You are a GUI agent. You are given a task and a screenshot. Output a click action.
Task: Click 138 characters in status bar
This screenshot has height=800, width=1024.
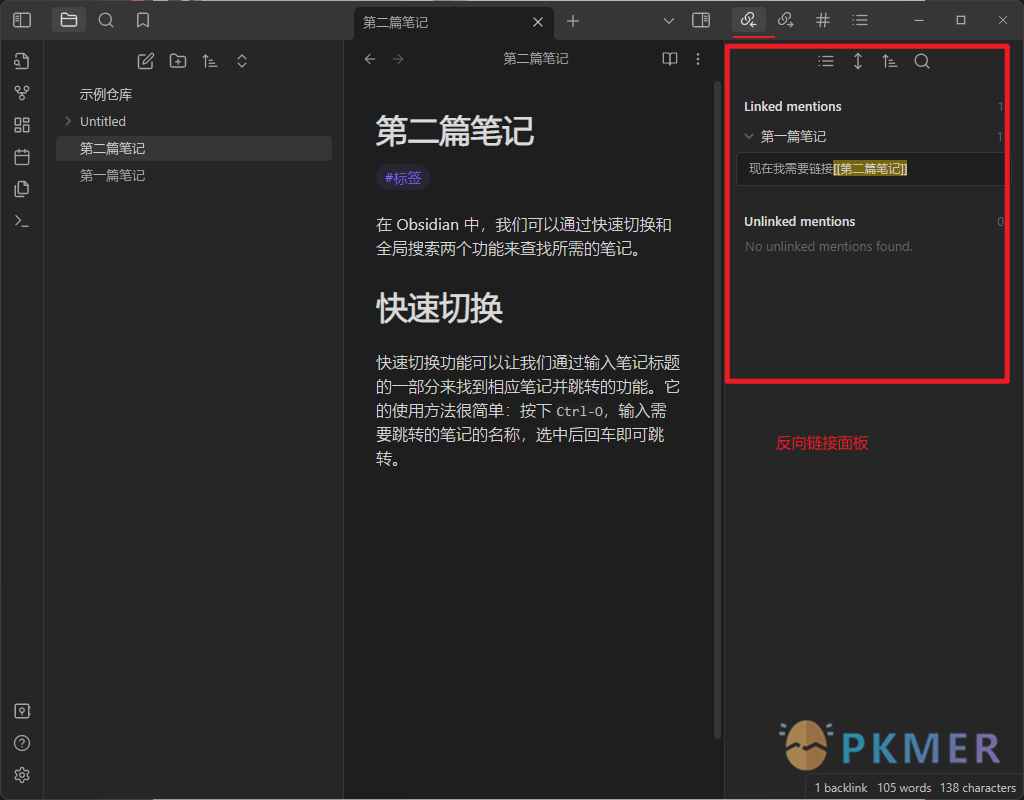(x=978, y=788)
